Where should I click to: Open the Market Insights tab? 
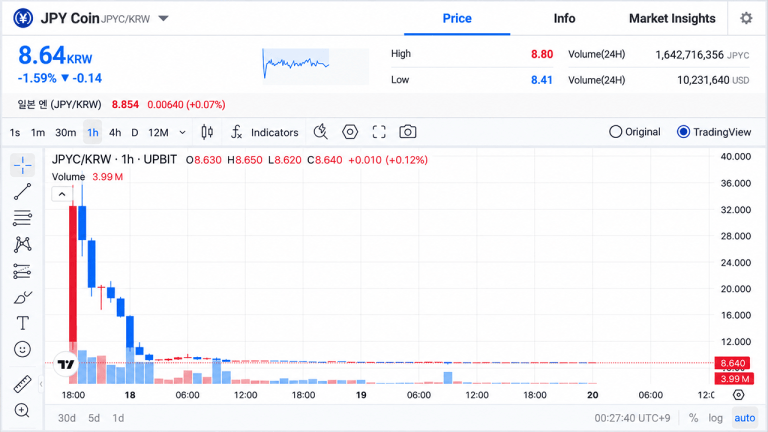coord(672,19)
